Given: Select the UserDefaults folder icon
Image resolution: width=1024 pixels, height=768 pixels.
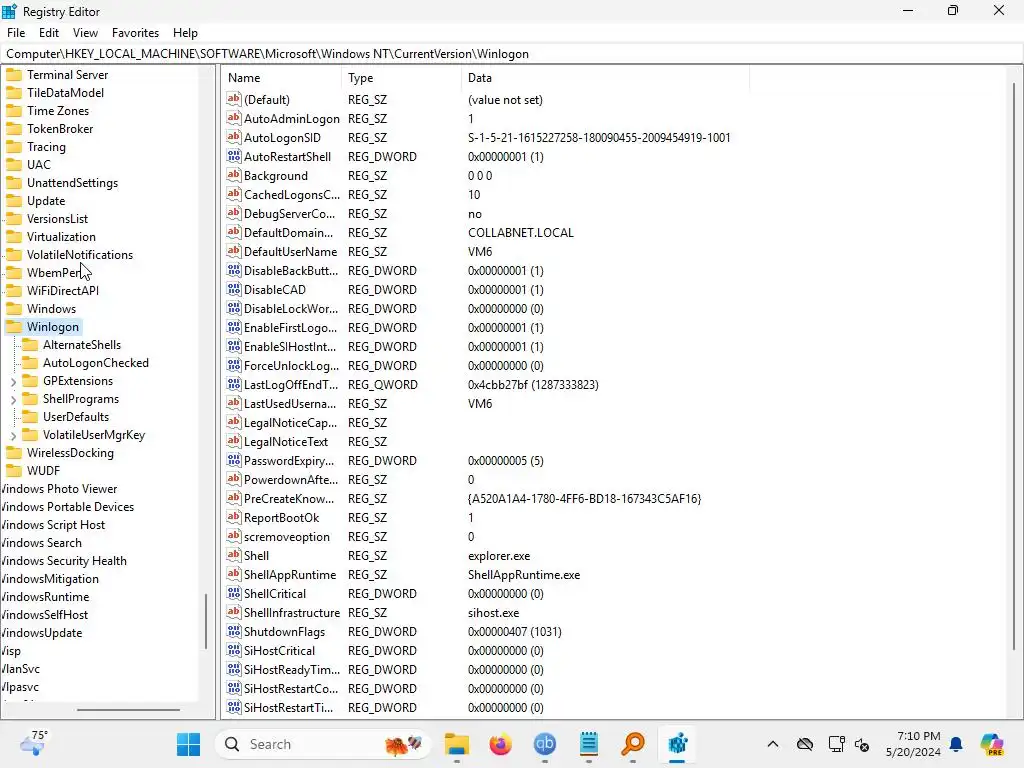Looking at the screenshot, I should [30, 417].
